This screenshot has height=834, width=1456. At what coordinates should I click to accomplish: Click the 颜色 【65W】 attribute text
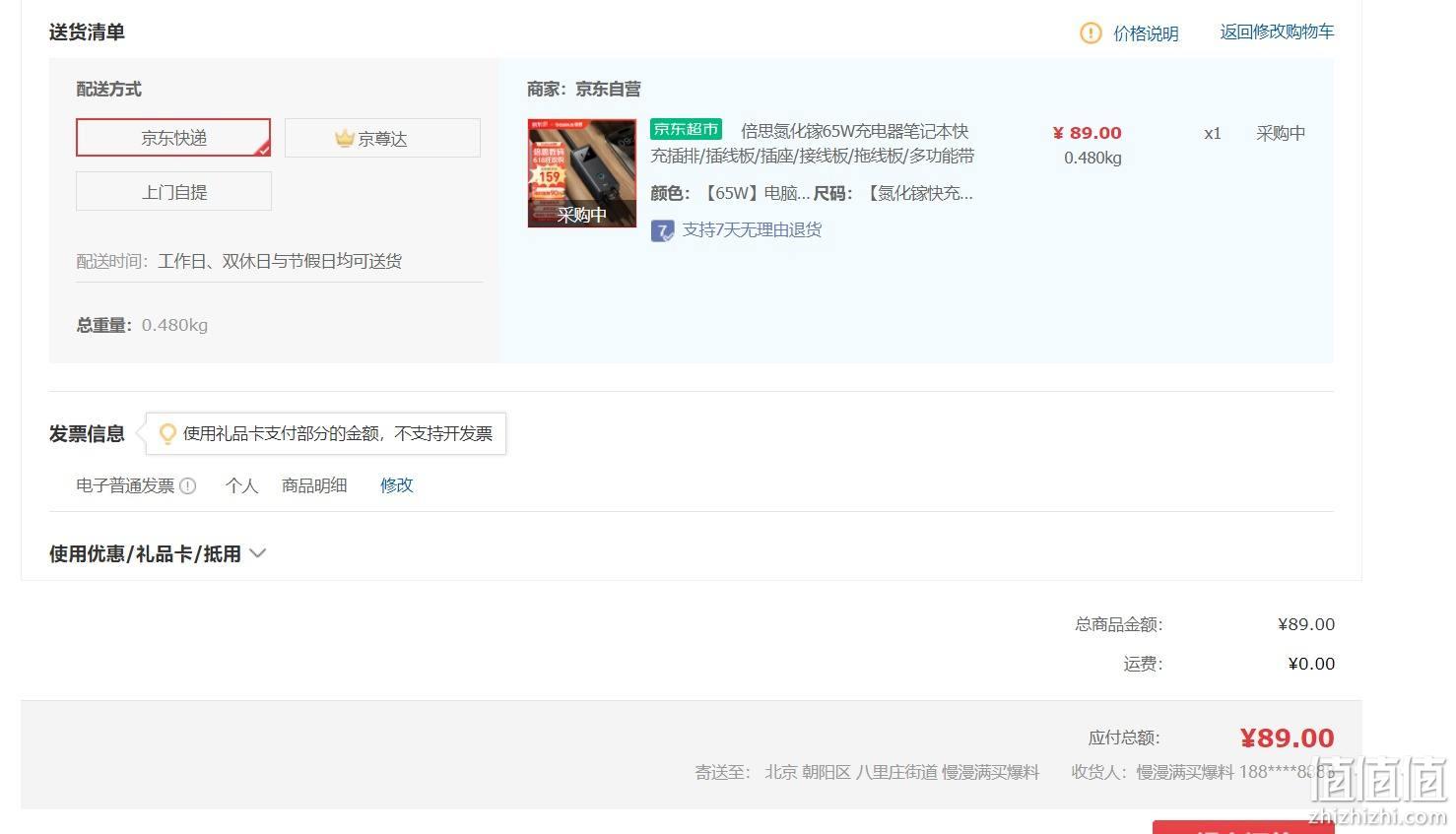[730, 193]
